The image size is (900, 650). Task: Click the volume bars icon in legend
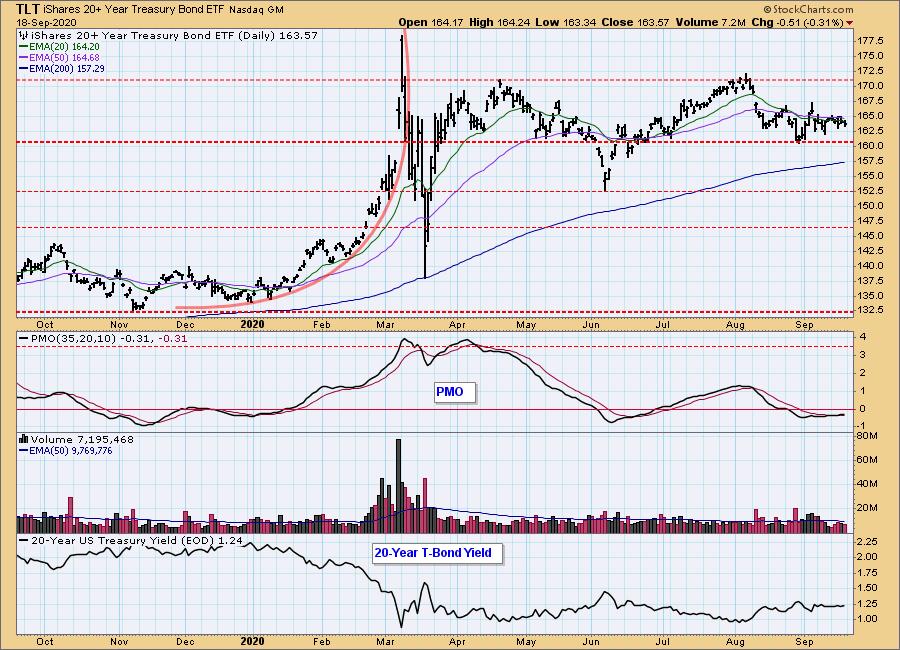(24, 439)
